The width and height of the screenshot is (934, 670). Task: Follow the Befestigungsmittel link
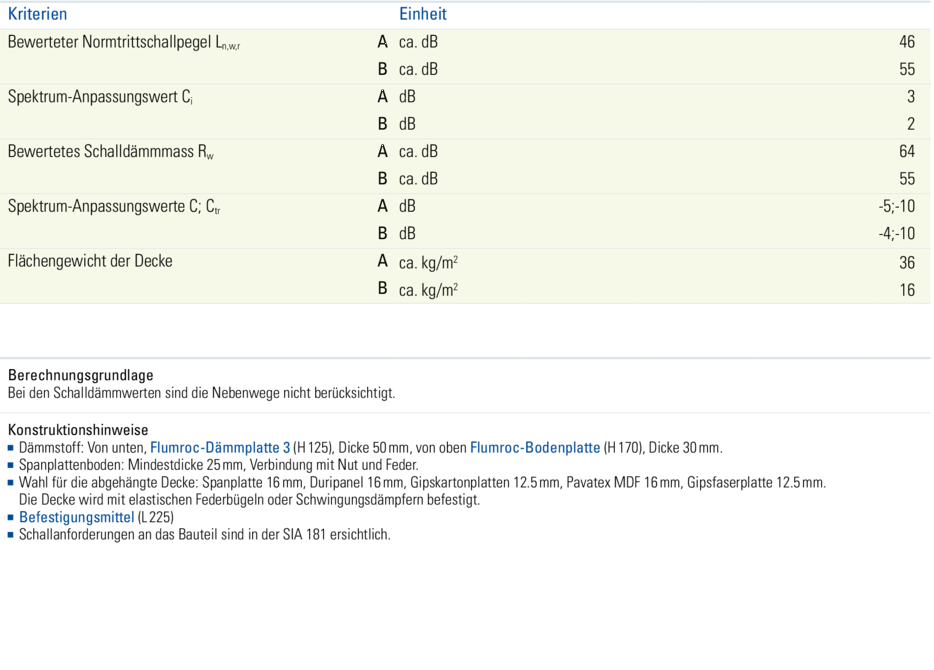[76, 517]
